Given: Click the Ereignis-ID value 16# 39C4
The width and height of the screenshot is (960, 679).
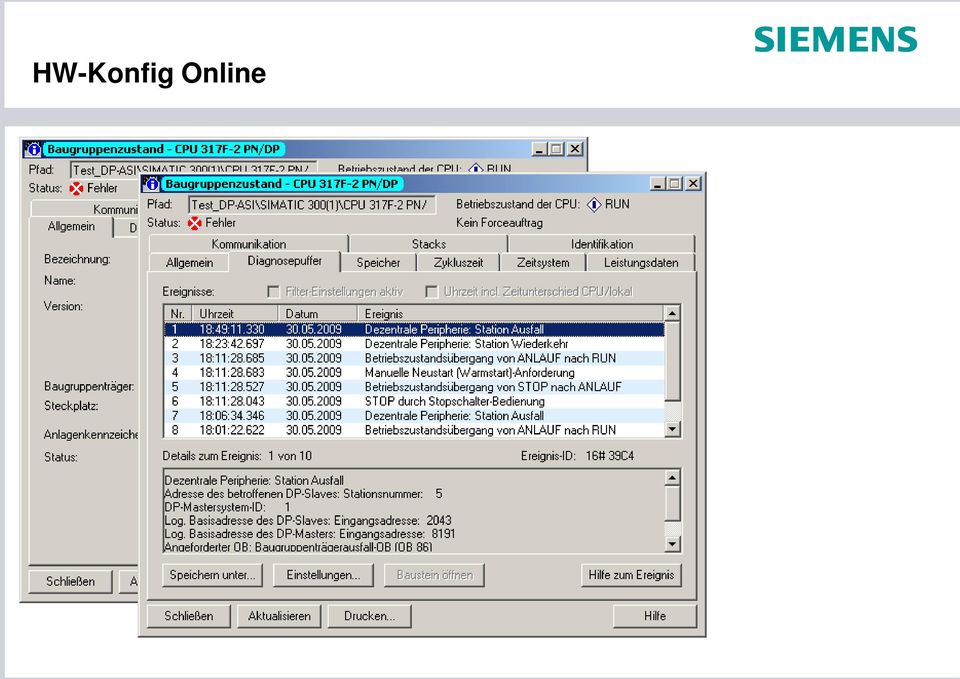Looking at the screenshot, I should tap(610, 456).
